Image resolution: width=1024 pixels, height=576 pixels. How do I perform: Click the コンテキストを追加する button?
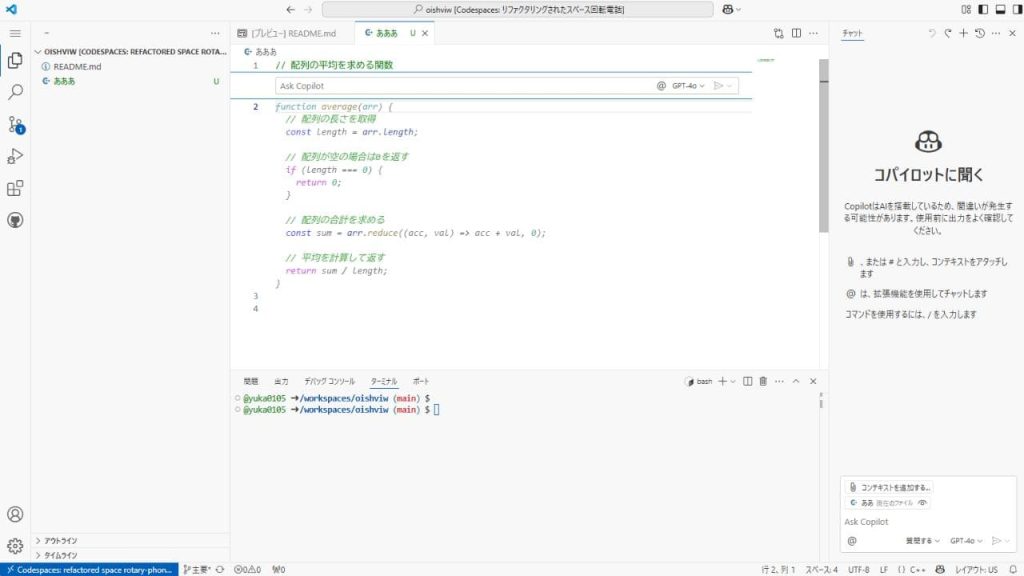889,487
